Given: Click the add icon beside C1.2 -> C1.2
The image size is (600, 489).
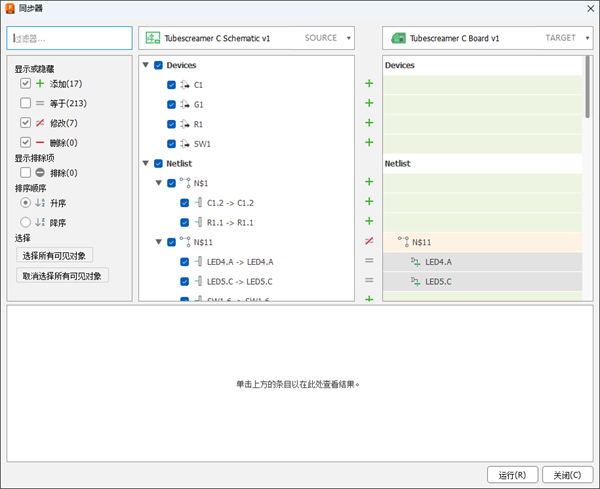Looking at the screenshot, I should pyautogui.click(x=369, y=201).
